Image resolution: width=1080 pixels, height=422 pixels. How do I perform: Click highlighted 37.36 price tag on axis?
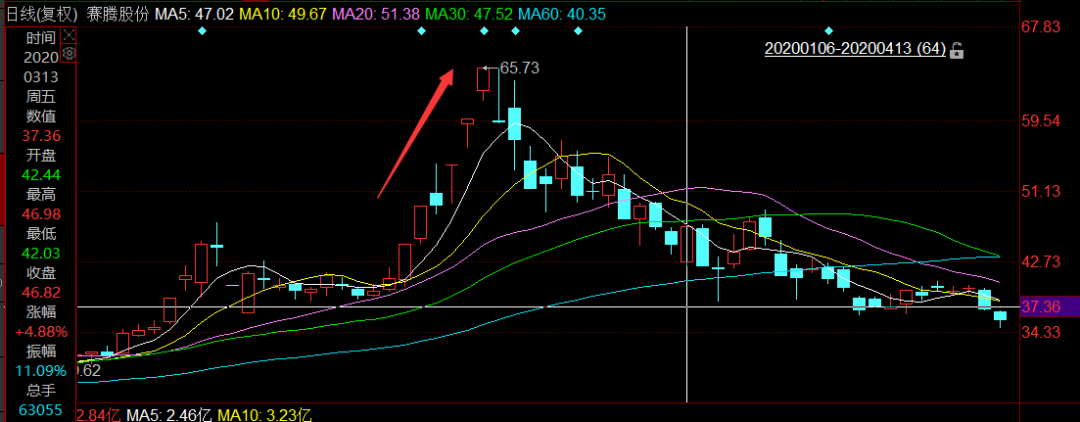[1055, 307]
